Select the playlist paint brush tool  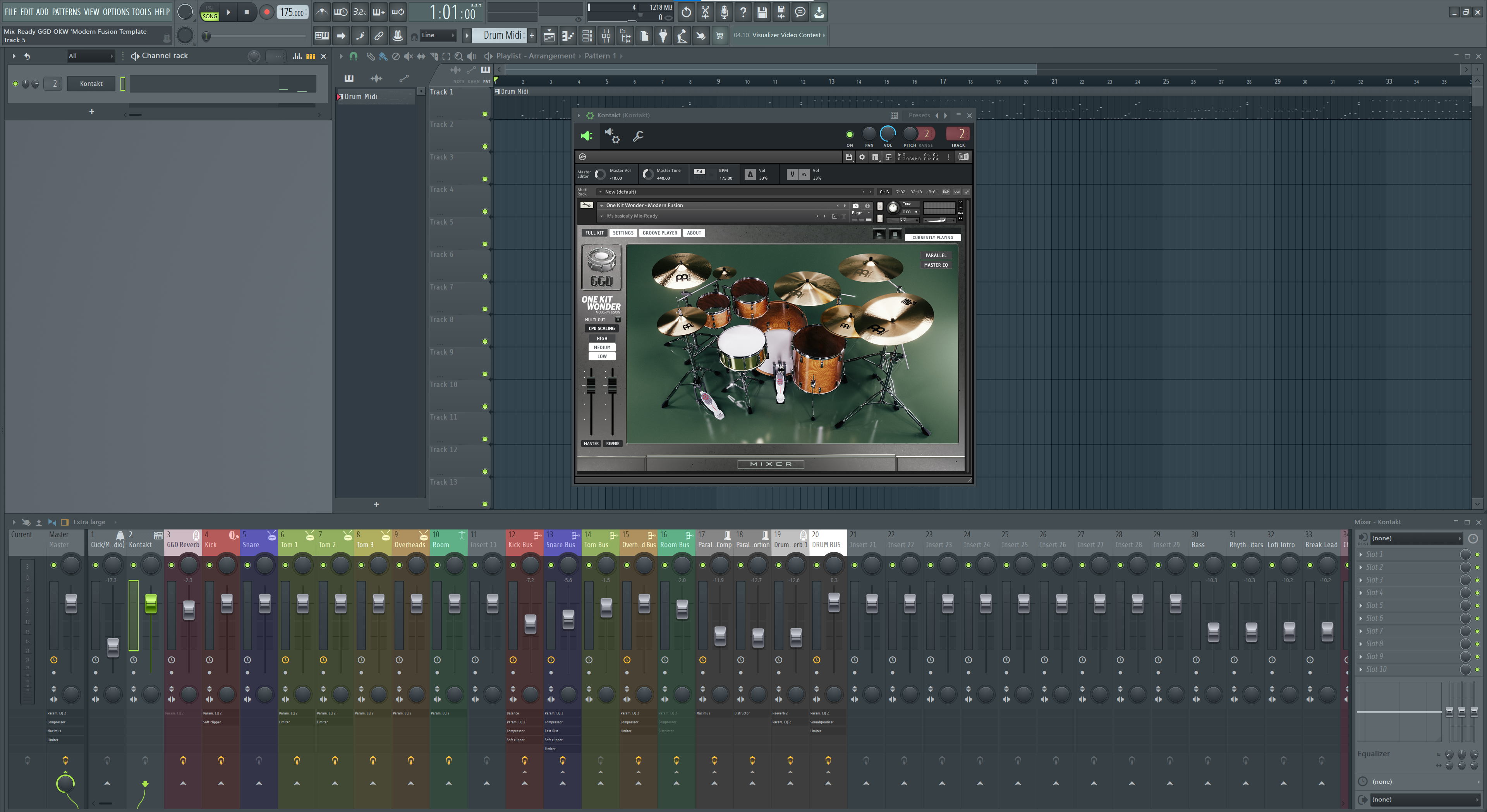click(383, 56)
